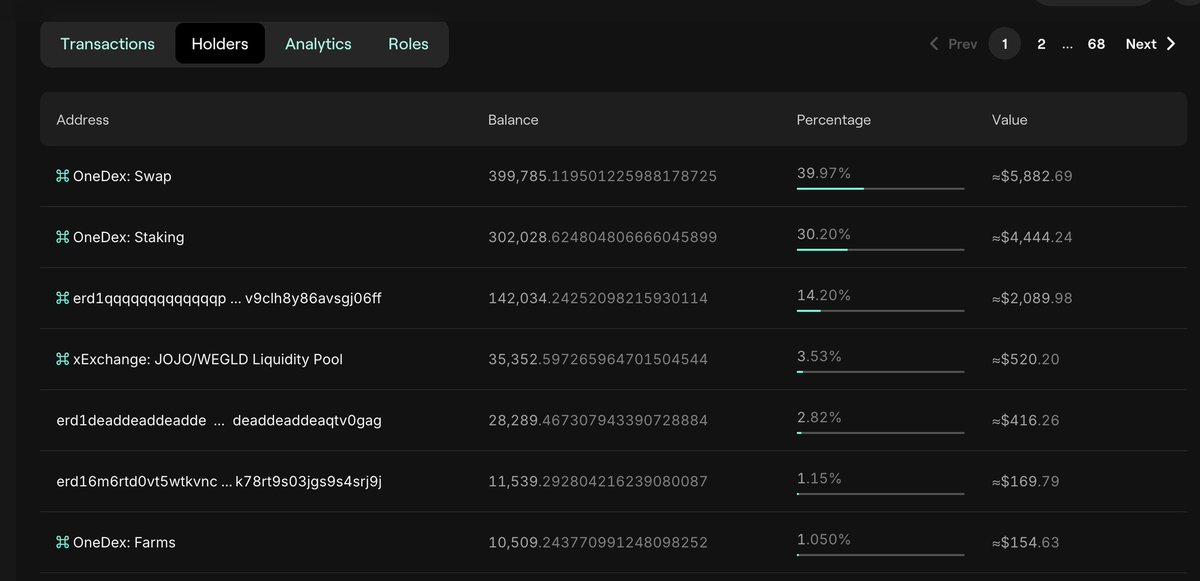
Task: Click the 39.97% percentage value
Action: click(x=823, y=173)
